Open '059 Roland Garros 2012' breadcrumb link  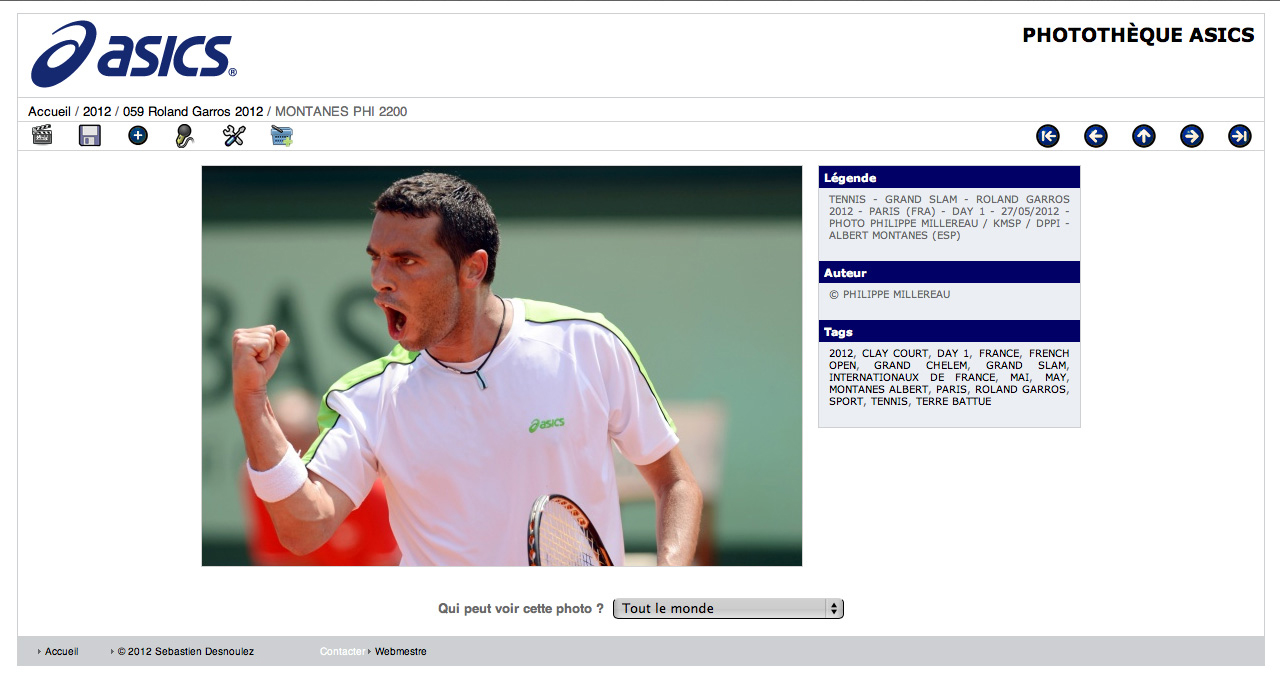coord(193,112)
